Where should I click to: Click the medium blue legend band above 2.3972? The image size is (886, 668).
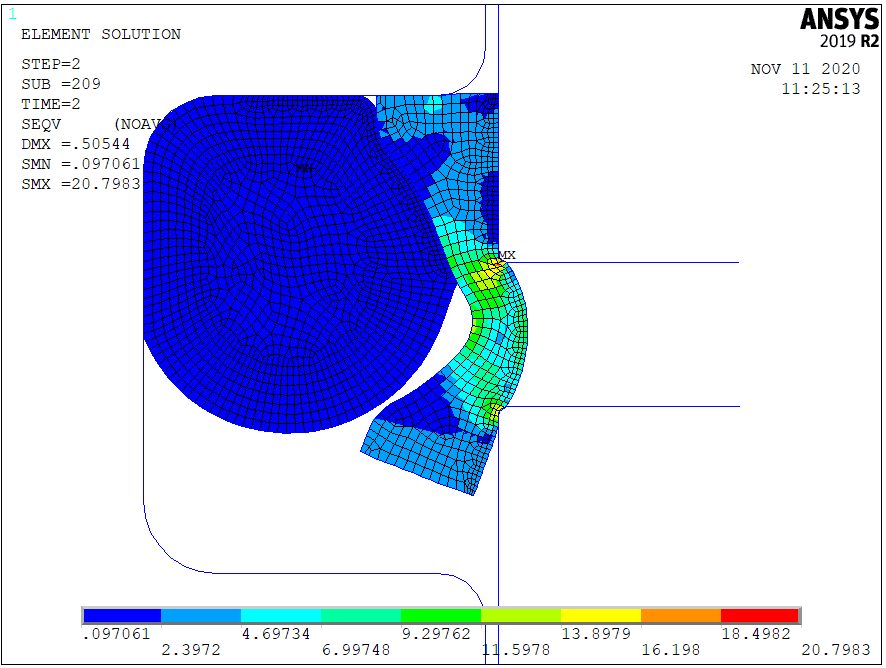pos(201,615)
